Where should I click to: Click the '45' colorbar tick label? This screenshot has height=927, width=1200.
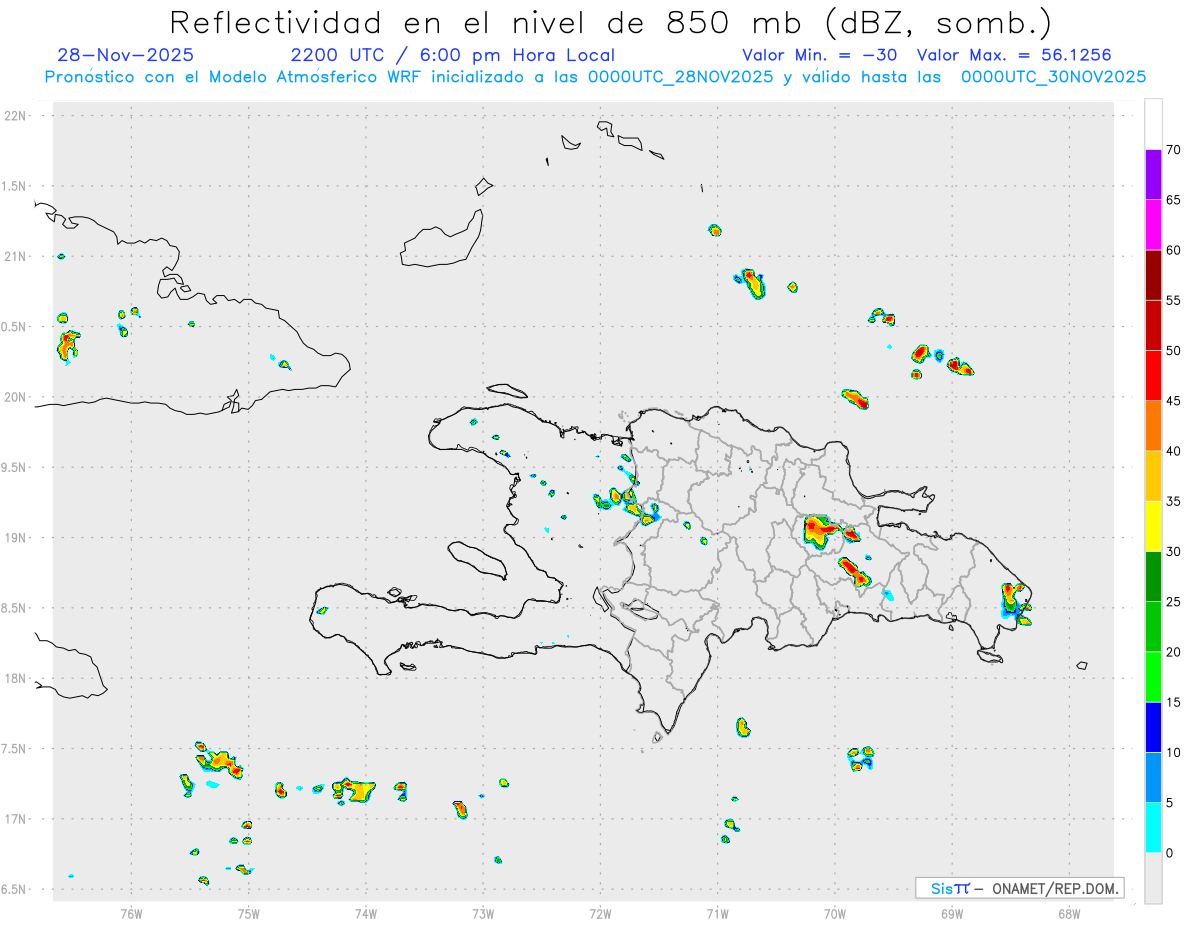1174,401
